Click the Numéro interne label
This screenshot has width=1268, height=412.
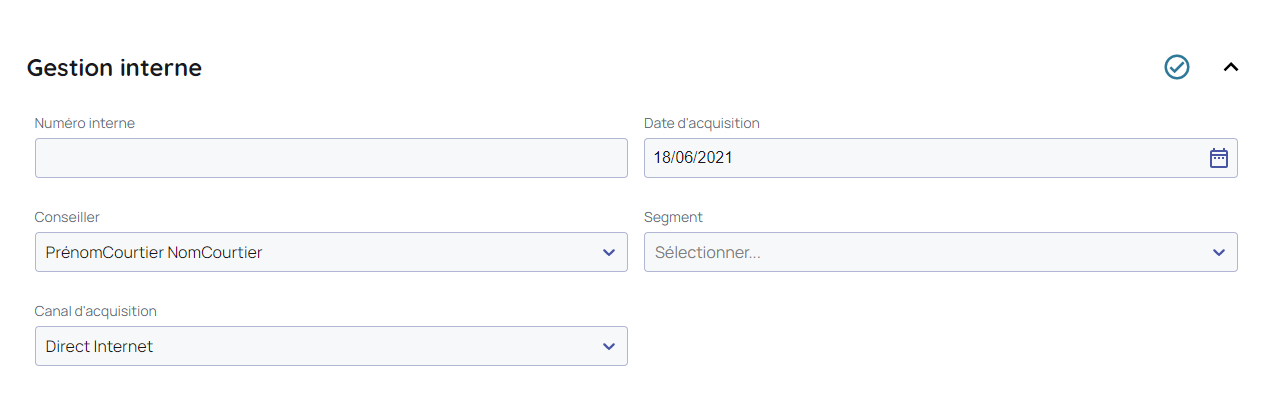(x=85, y=123)
